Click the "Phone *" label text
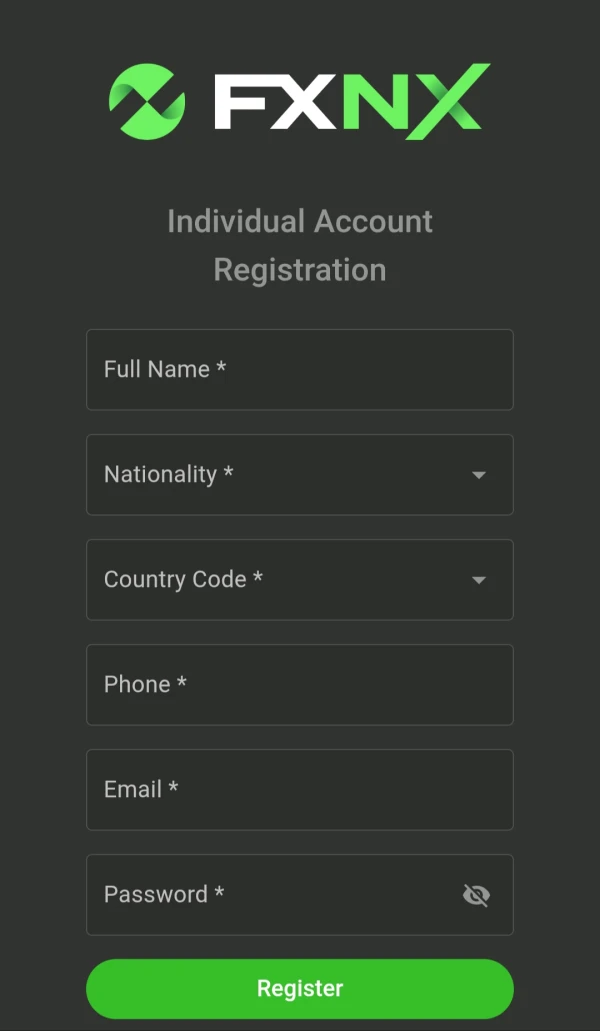600x1031 pixels. coord(145,684)
